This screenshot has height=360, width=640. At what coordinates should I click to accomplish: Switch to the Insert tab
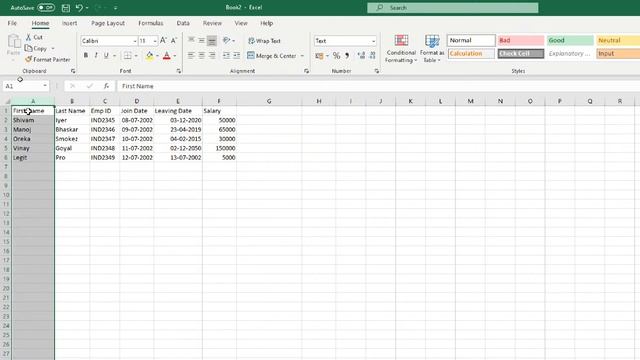(69, 23)
